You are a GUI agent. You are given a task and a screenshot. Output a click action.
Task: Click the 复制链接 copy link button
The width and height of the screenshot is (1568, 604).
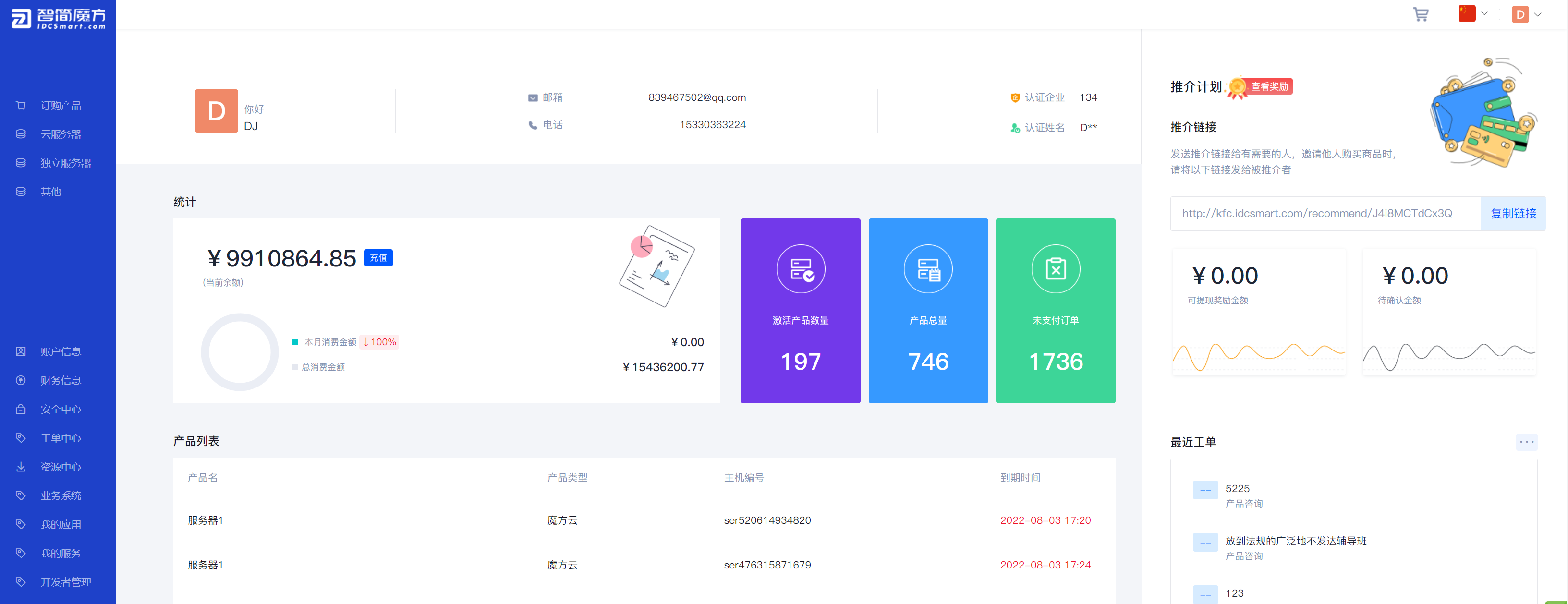pos(1513,214)
